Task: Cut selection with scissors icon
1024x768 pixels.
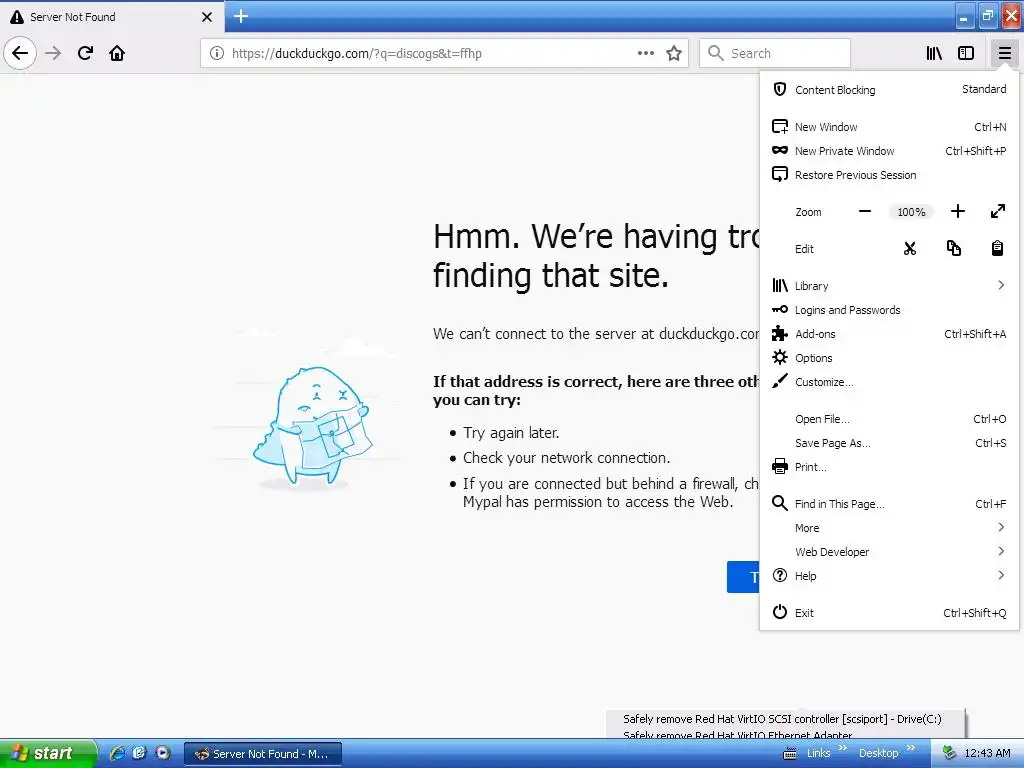Action: [910, 249]
